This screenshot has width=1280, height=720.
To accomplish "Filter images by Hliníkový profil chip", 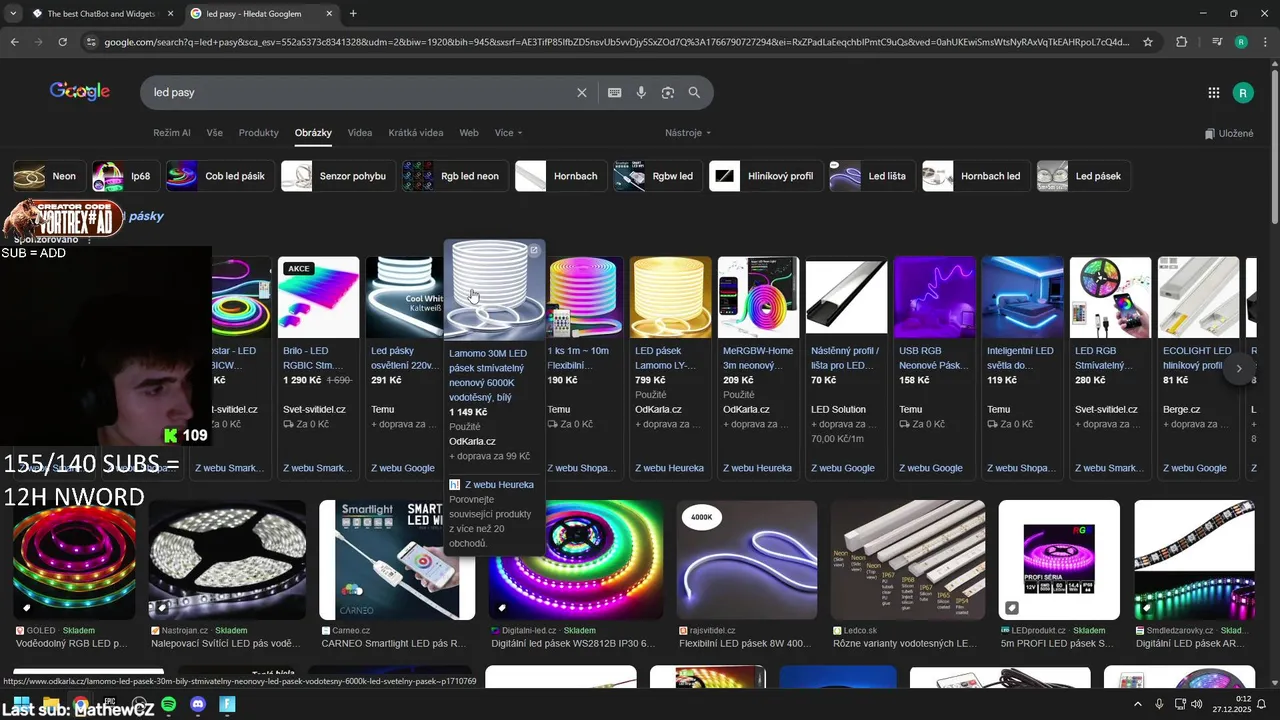I will tap(765, 176).
